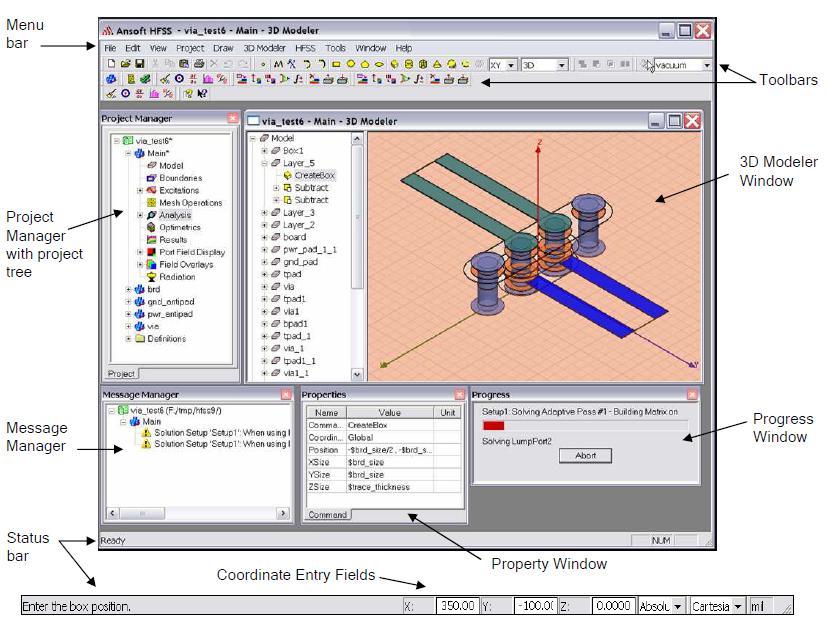The width and height of the screenshot is (834, 621).
Task: Open the XY drawing plane dropdown
Action: coord(511,65)
